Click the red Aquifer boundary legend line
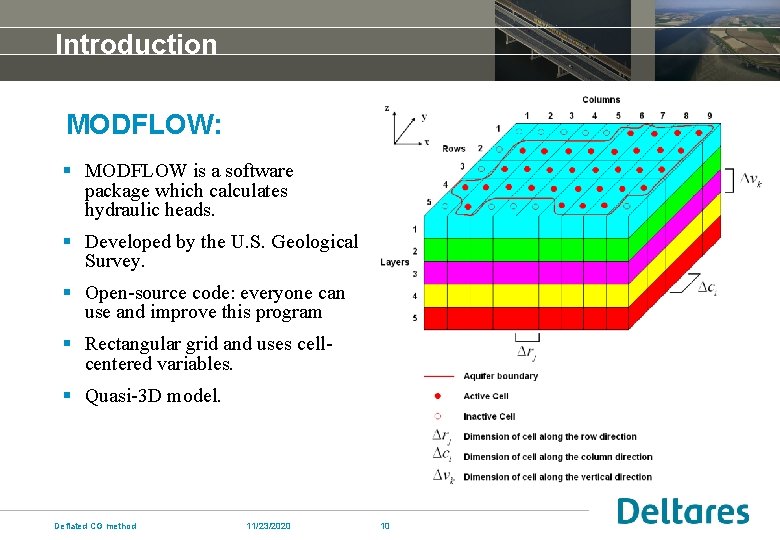The width and height of the screenshot is (780, 540). 439,376
